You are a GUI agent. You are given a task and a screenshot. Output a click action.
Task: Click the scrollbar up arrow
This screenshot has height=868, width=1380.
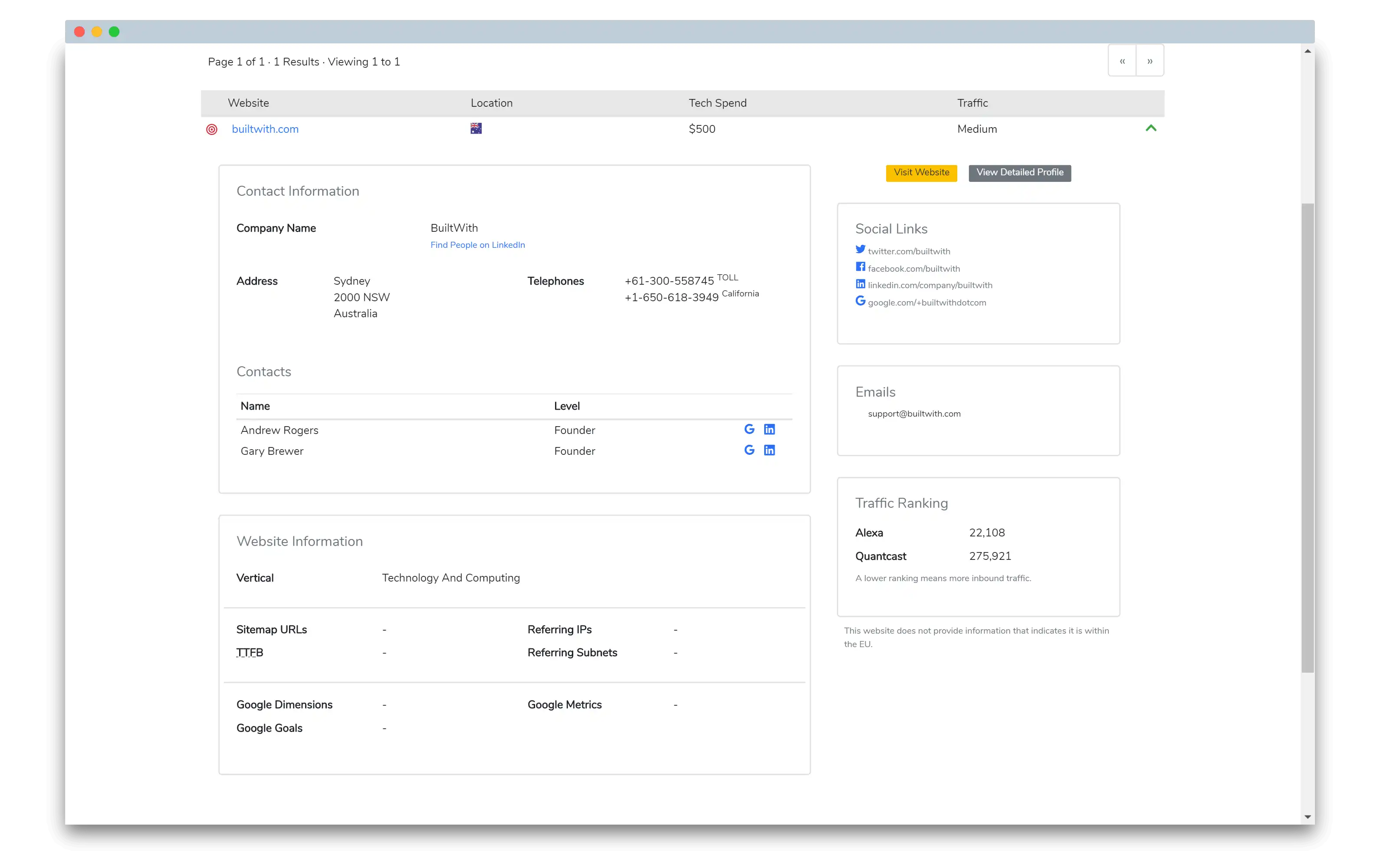click(x=1307, y=52)
